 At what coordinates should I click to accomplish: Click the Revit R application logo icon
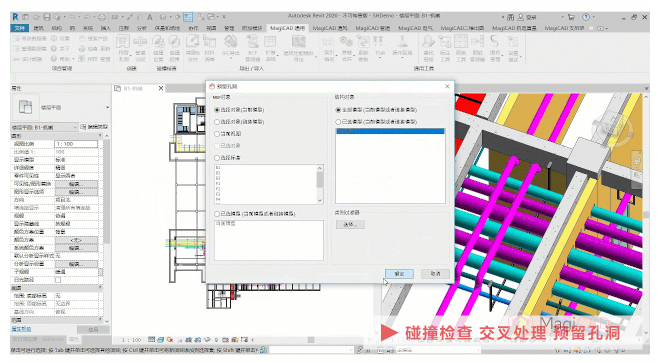pos(15,17)
